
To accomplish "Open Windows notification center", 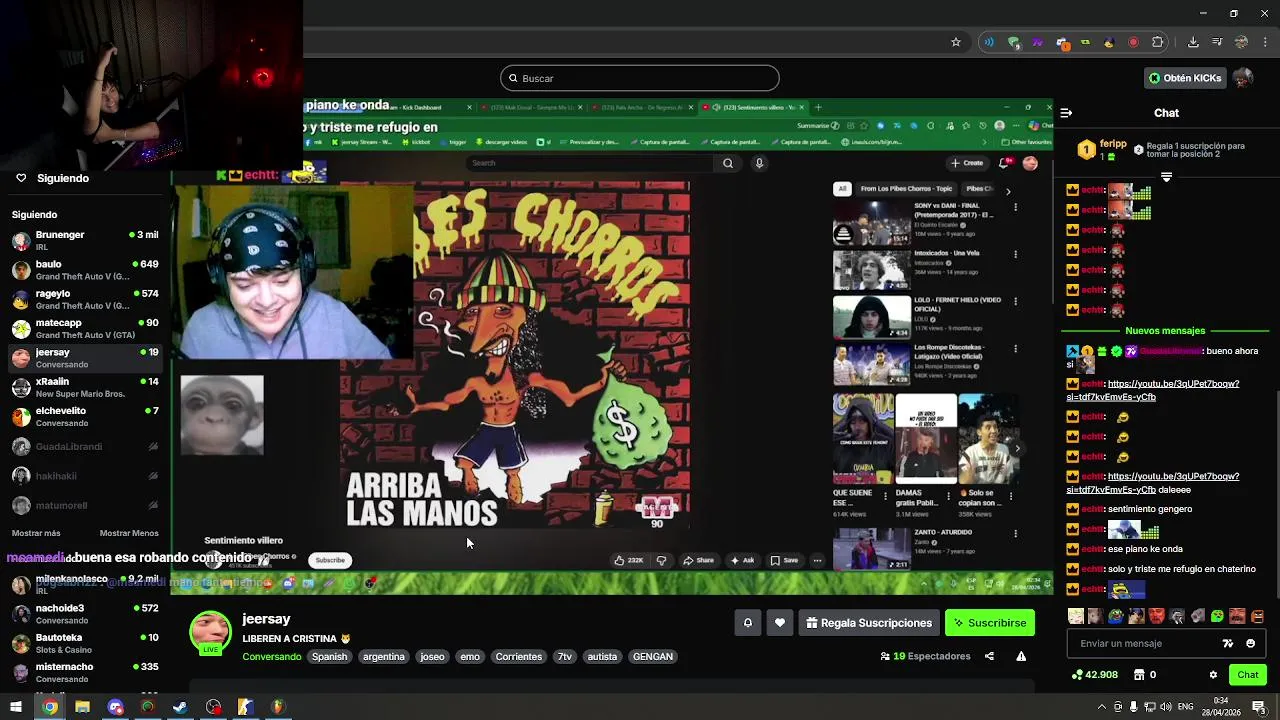I will pos(1259,707).
